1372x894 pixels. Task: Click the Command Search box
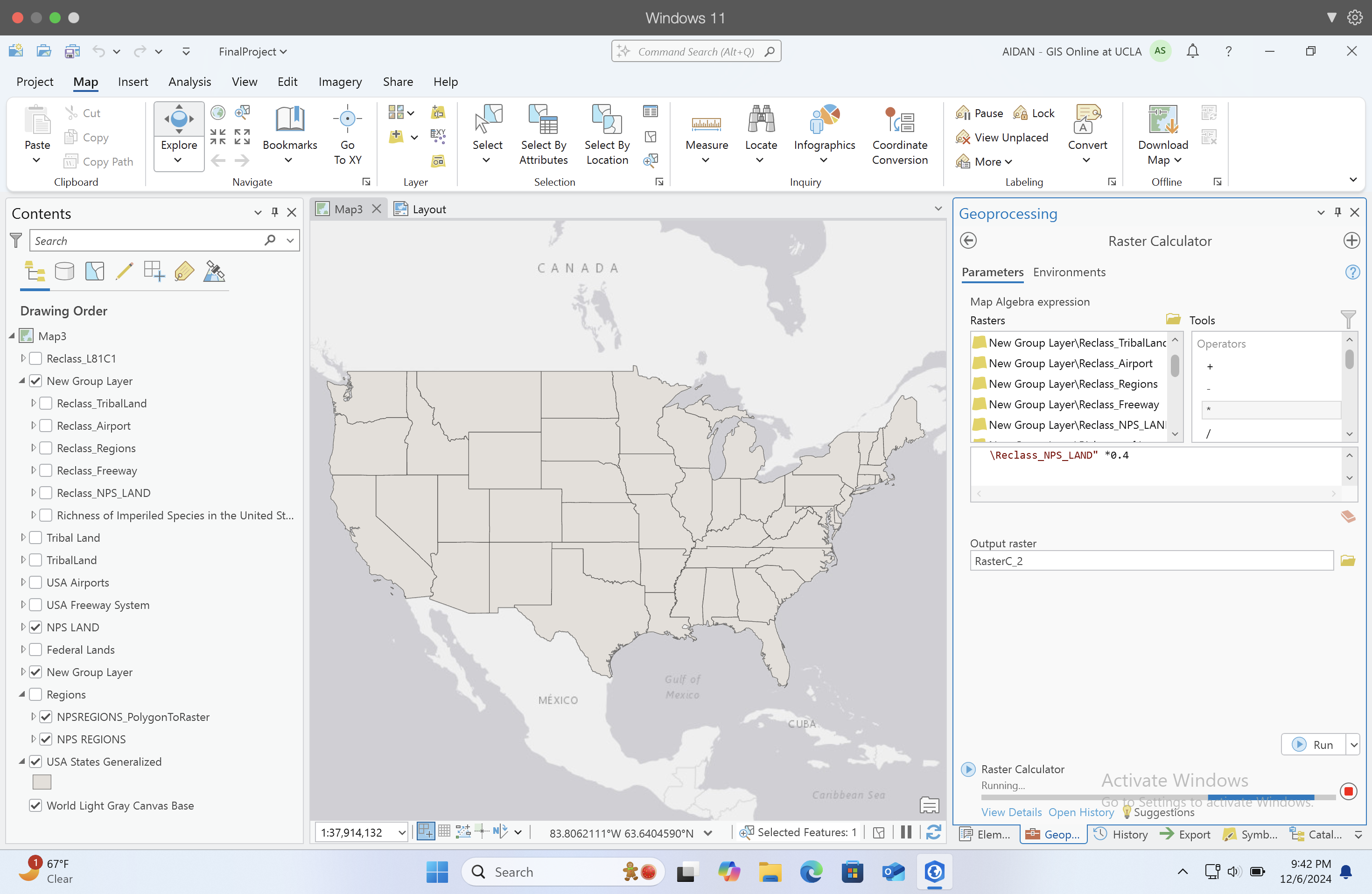pyautogui.click(x=696, y=51)
